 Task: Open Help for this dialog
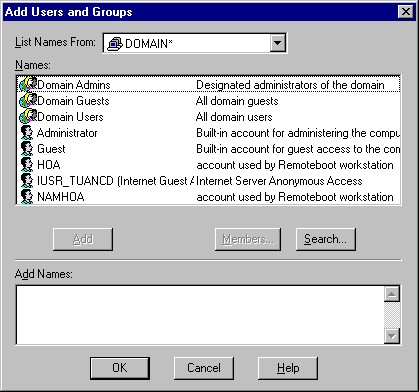pyautogui.click(x=288, y=368)
